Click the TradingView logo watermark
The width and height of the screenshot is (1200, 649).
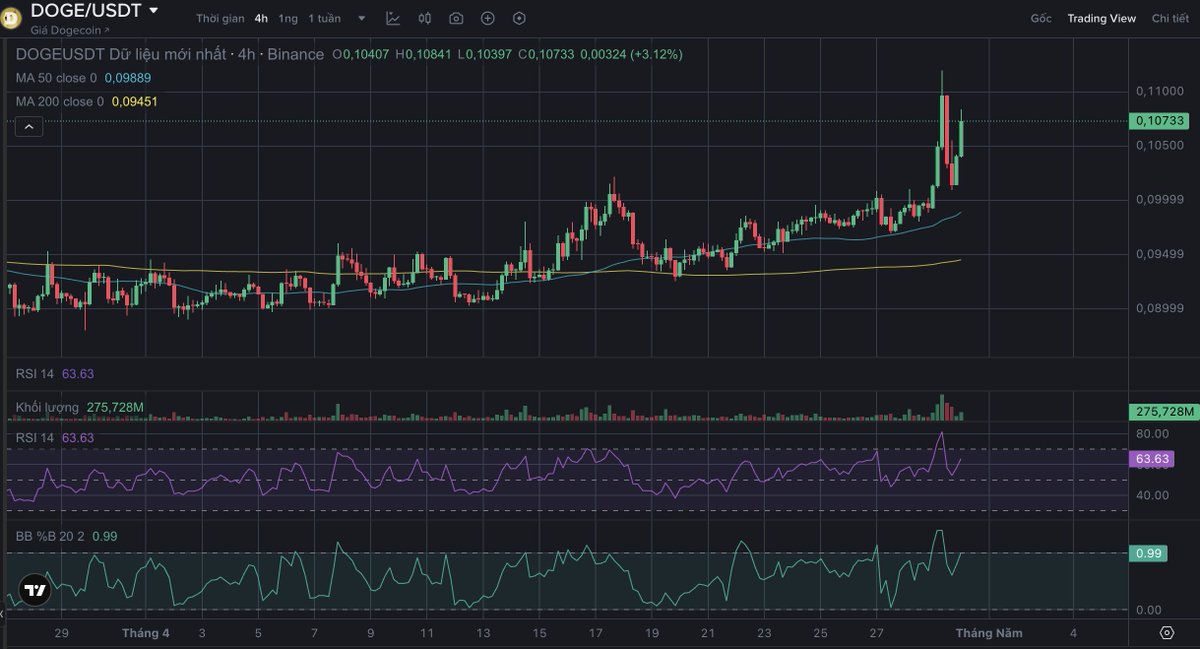click(x=34, y=591)
